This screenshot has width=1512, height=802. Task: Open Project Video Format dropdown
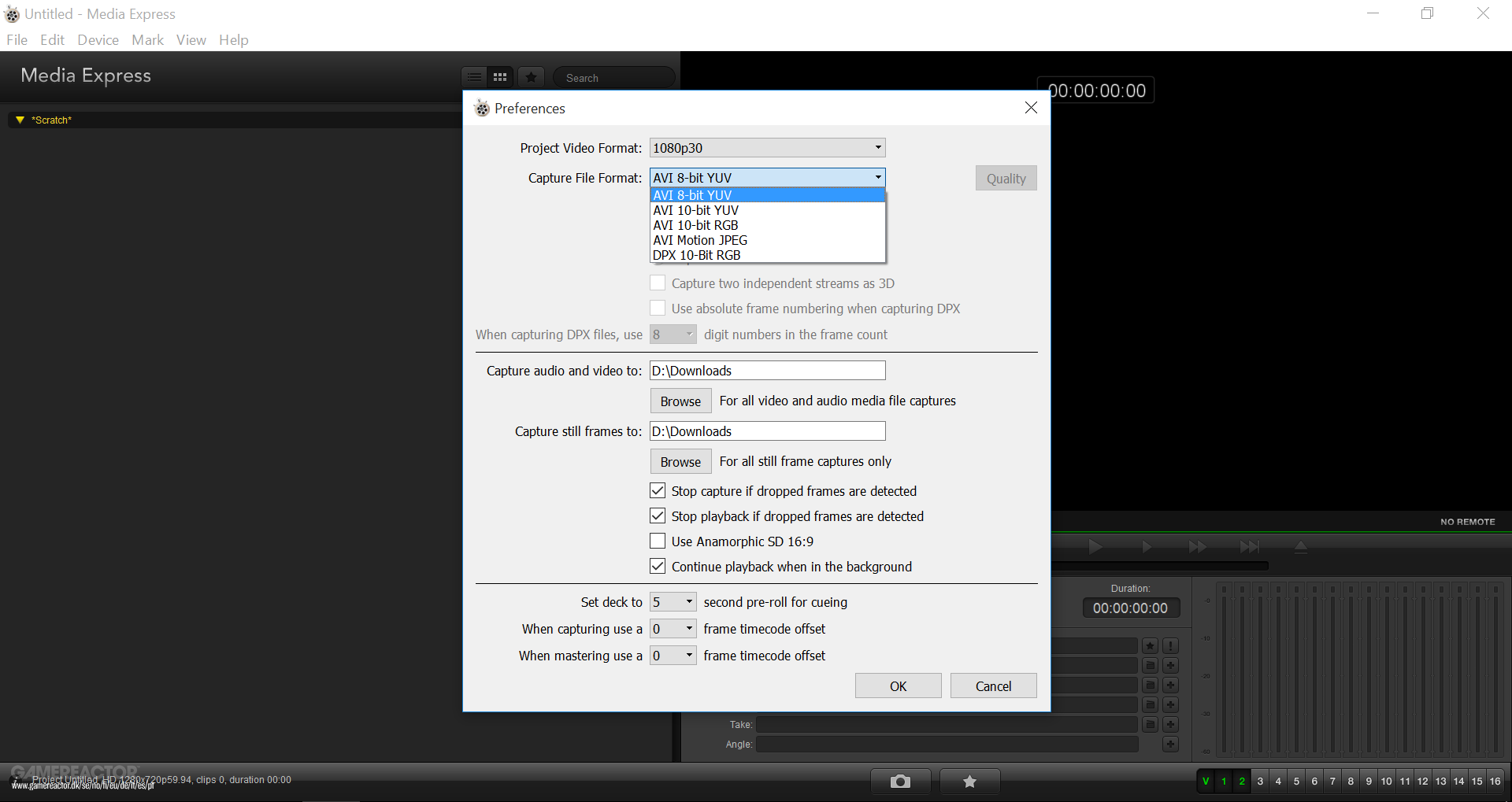tap(767, 148)
